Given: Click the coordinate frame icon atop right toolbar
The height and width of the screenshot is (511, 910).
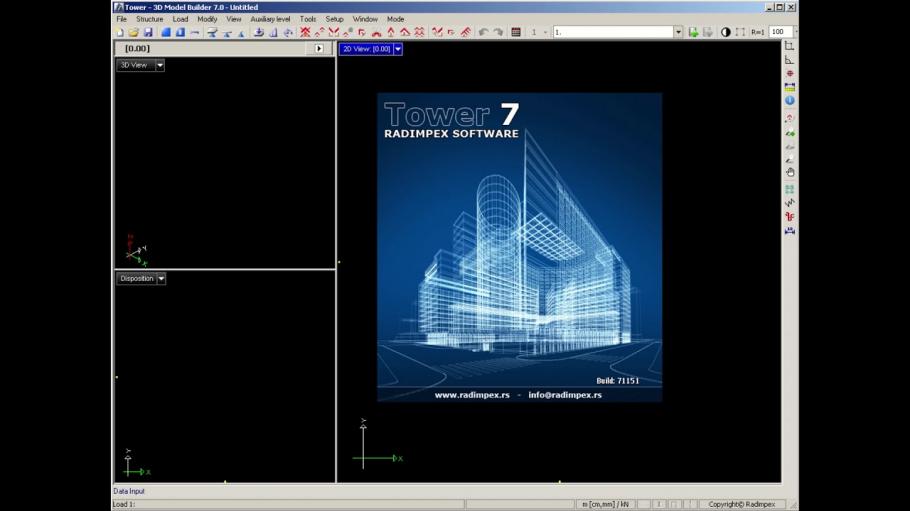Looking at the screenshot, I should tap(790, 46).
